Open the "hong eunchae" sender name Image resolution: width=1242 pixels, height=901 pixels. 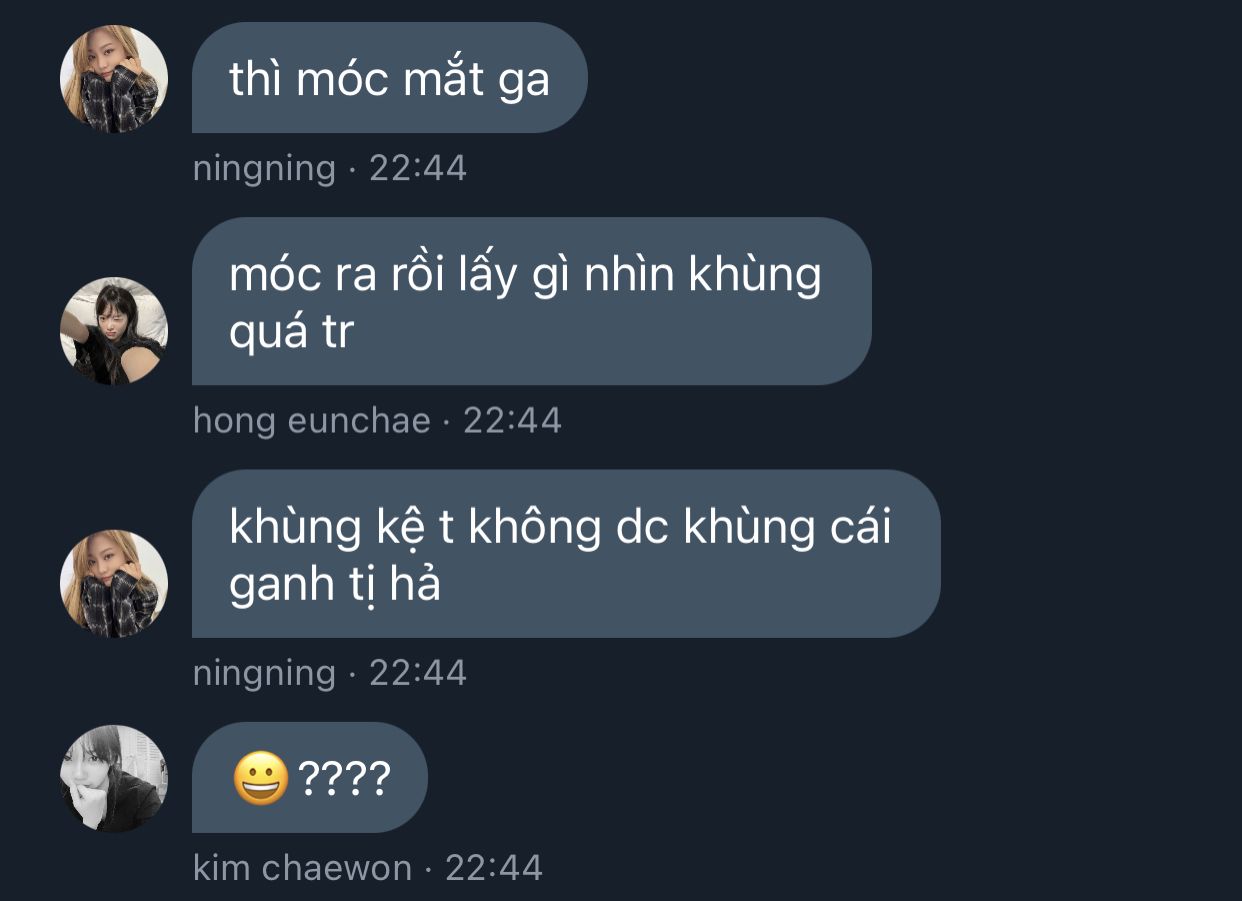click(x=312, y=420)
